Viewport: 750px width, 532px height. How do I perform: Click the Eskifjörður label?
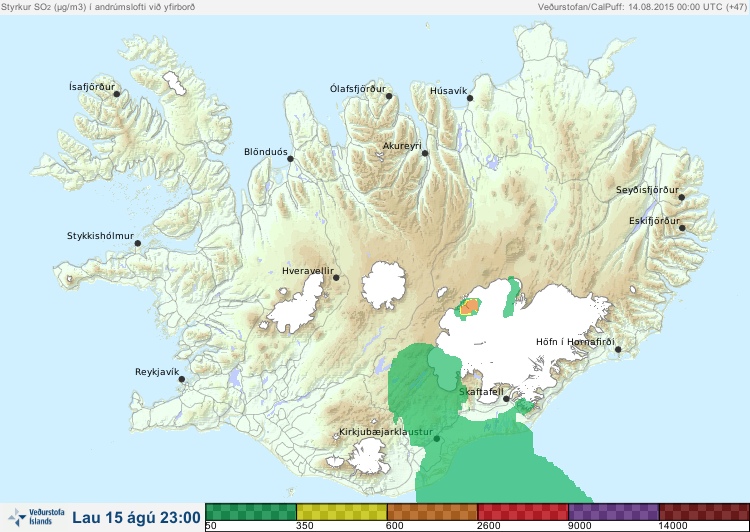(x=654, y=221)
